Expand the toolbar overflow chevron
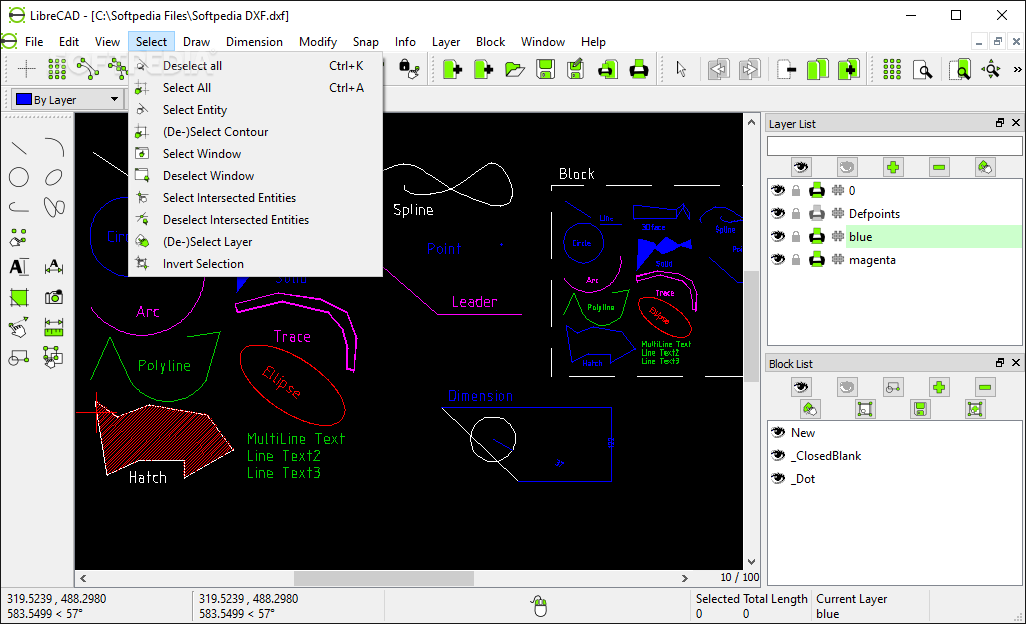Screen dimensions: 1026x624 tap(1017, 69)
